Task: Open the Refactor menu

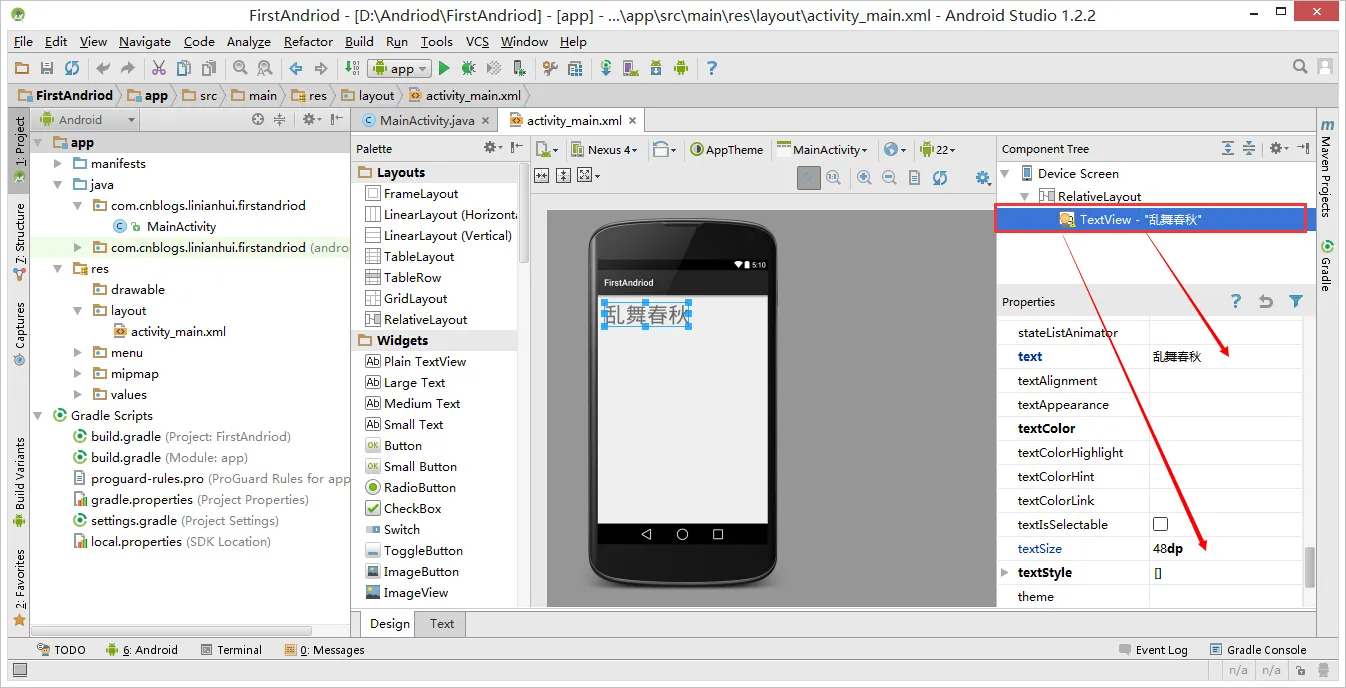Action: pyautogui.click(x=308, y=41)
